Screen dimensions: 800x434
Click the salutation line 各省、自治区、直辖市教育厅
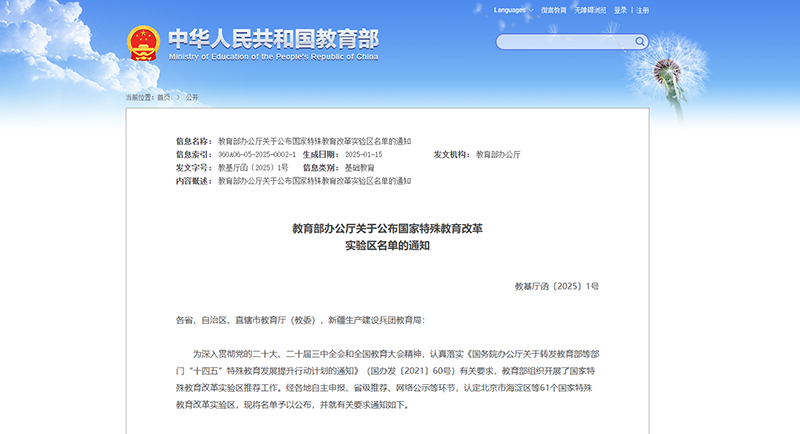tap(301, 320)
